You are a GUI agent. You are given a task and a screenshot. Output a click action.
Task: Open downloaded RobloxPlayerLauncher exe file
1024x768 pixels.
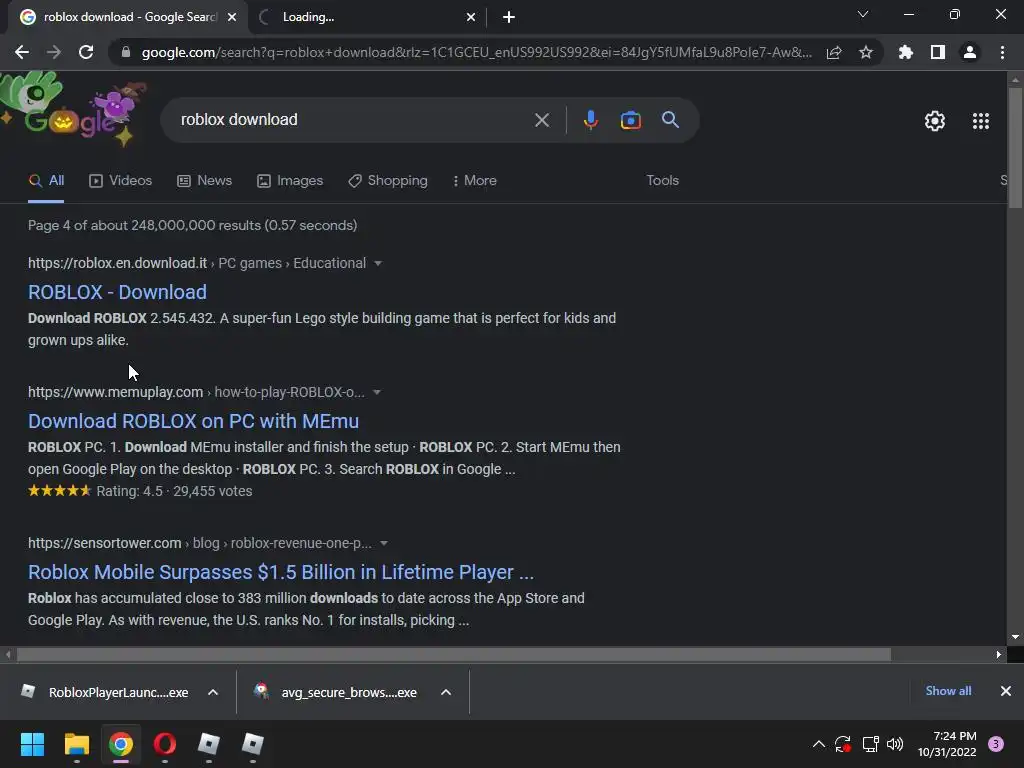point(105,692)
